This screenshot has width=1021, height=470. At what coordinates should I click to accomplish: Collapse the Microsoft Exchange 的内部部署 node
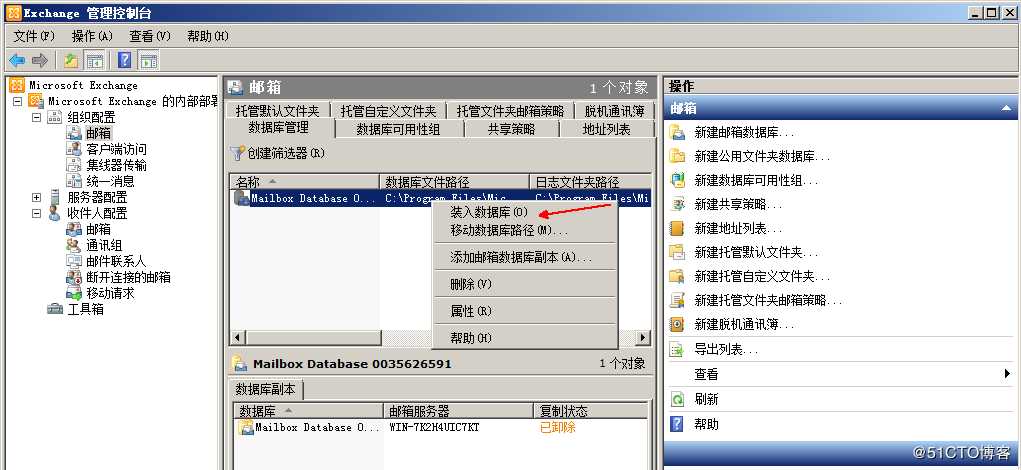click(18, 102)
